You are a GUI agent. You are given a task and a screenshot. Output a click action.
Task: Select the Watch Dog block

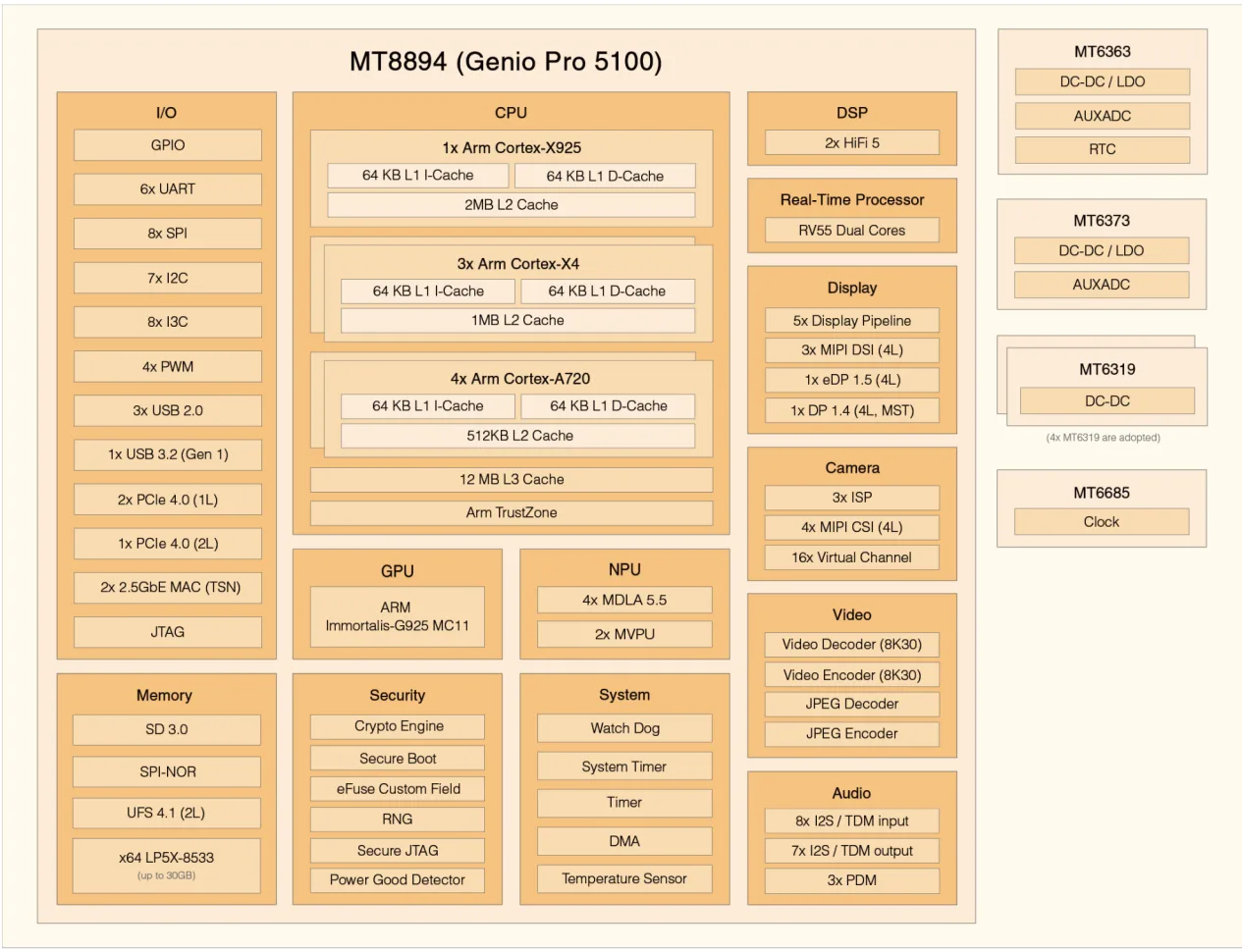624,728
